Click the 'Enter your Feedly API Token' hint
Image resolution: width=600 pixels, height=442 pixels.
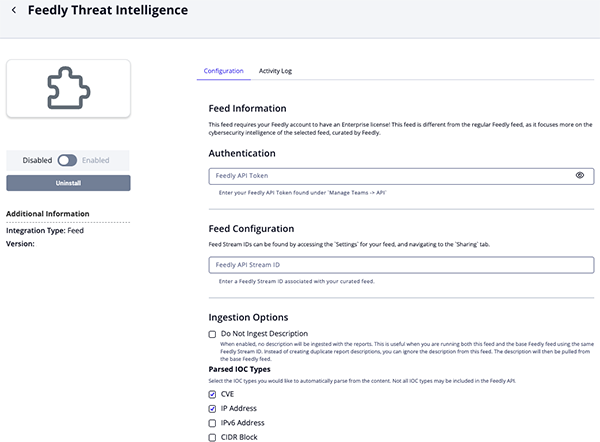pos(302,193)
